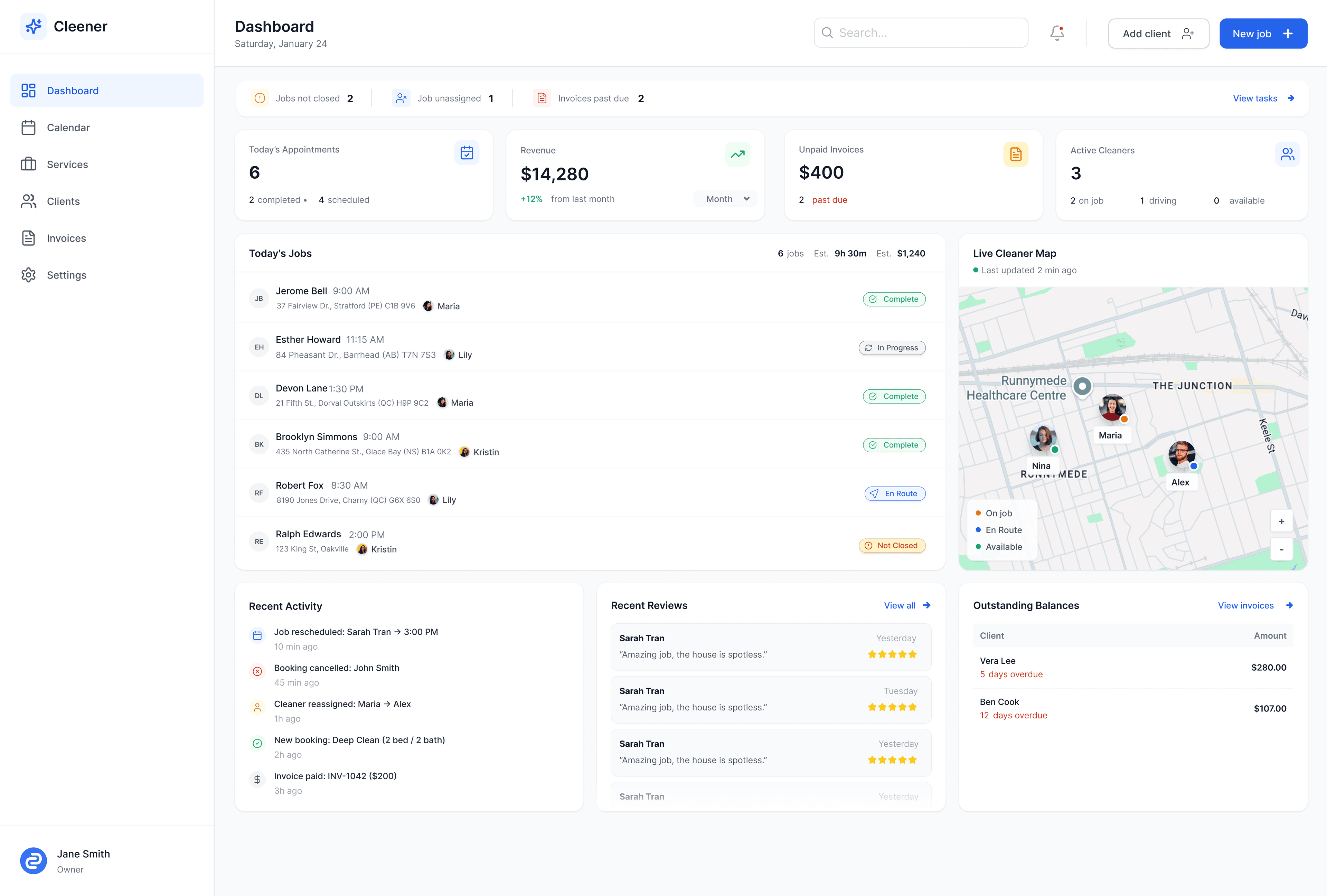1327x896 pixels.
Task: Switch to the Calendar section
Action: [x=67, y=128]
